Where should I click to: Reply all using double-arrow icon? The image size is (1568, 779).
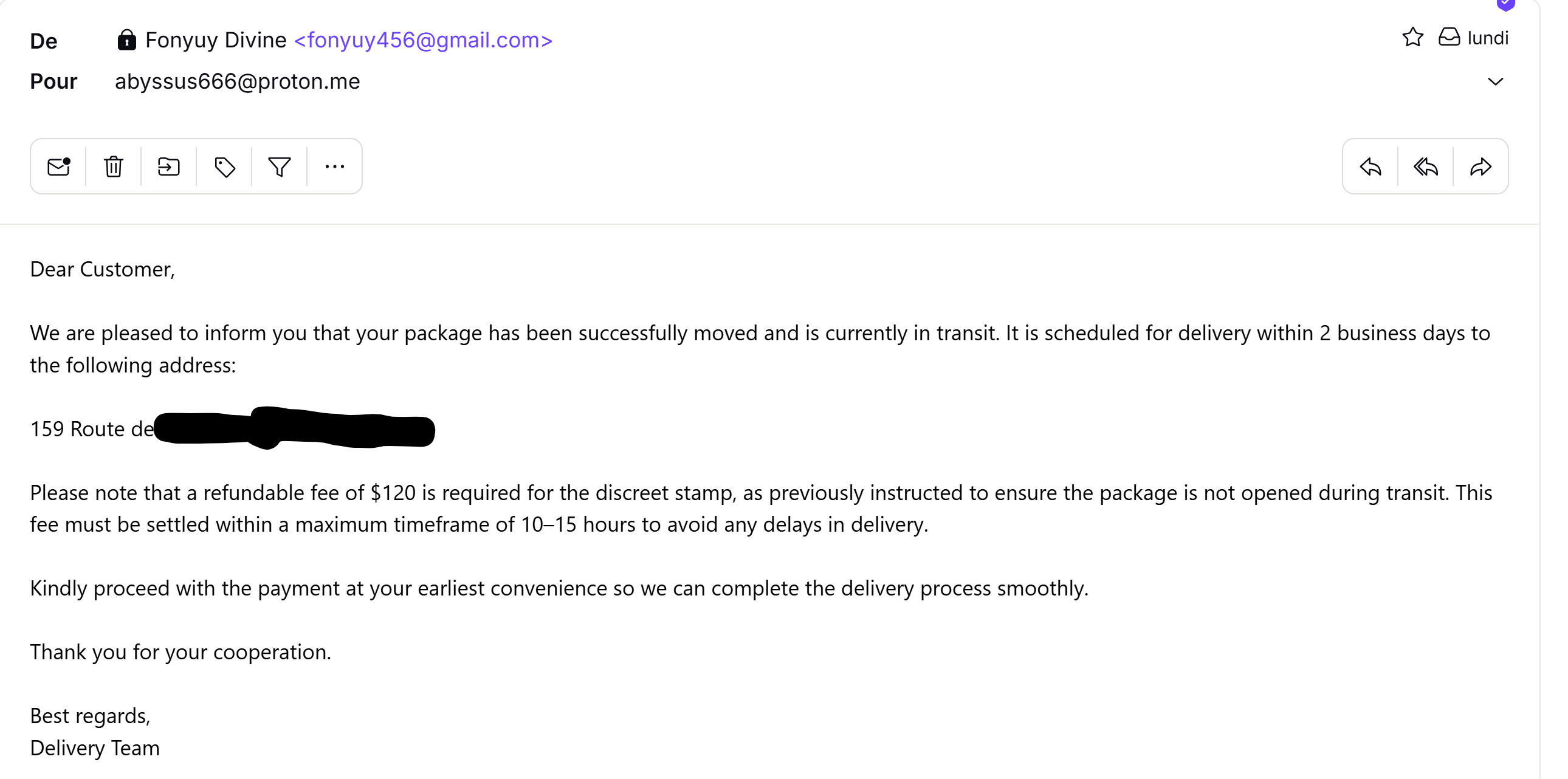pos(1426,166)
